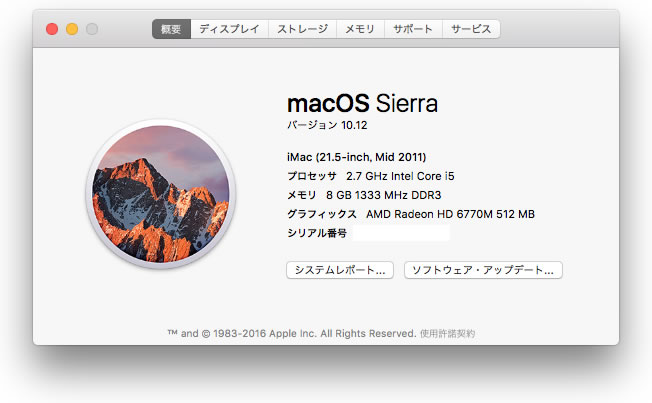Minimize the window with yellow button
The image size is (652, 403).
pos(72,29)
